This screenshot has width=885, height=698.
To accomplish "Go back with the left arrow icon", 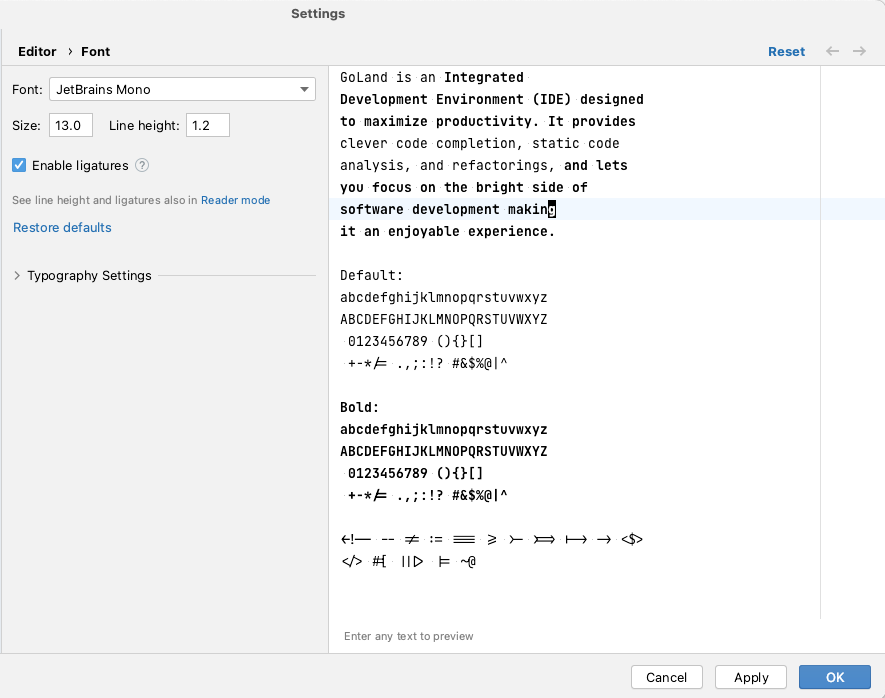I will coord(832,51).
